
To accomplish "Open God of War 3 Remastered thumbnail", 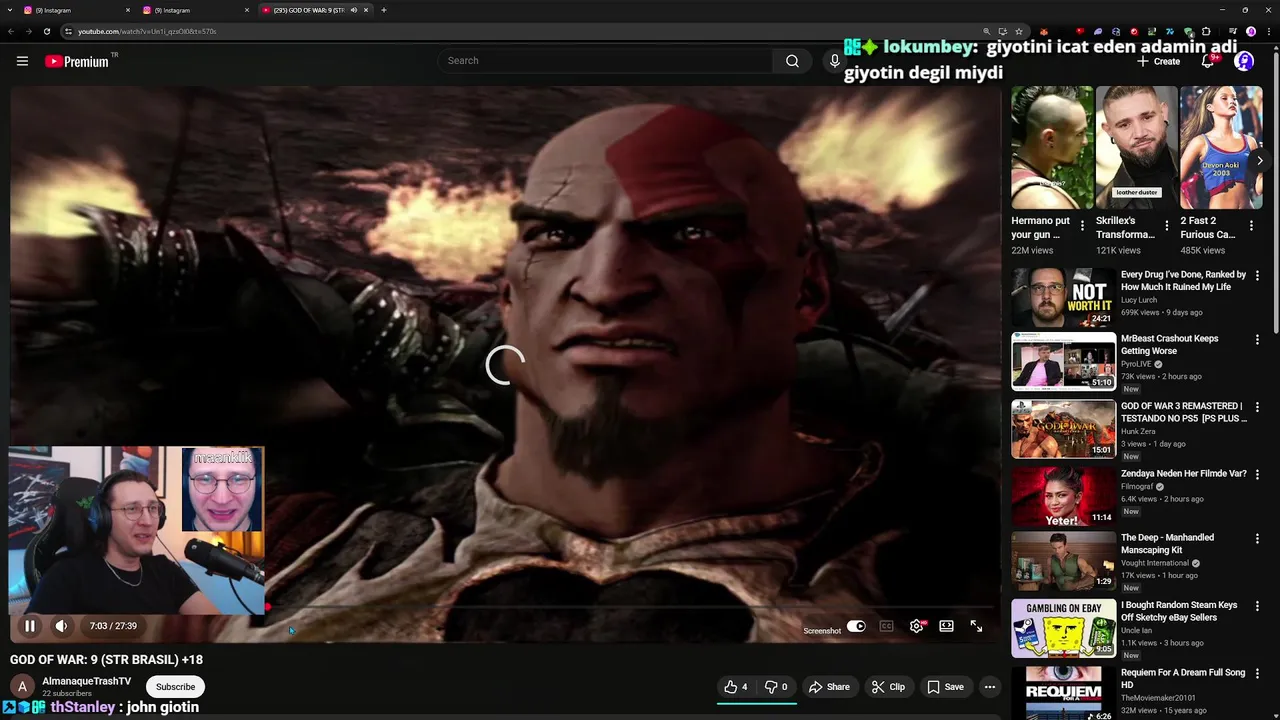I will point(1063,429).
